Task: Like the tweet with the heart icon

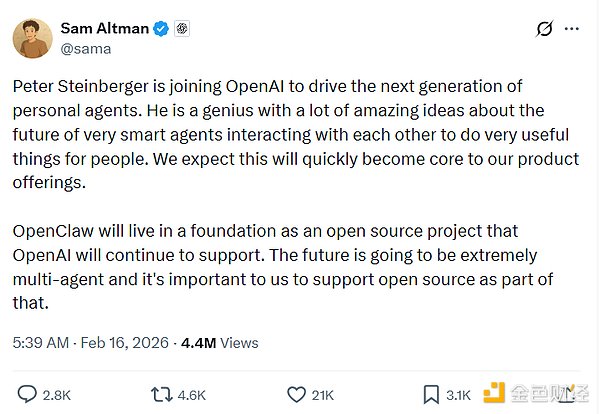Action: (296, 394)
